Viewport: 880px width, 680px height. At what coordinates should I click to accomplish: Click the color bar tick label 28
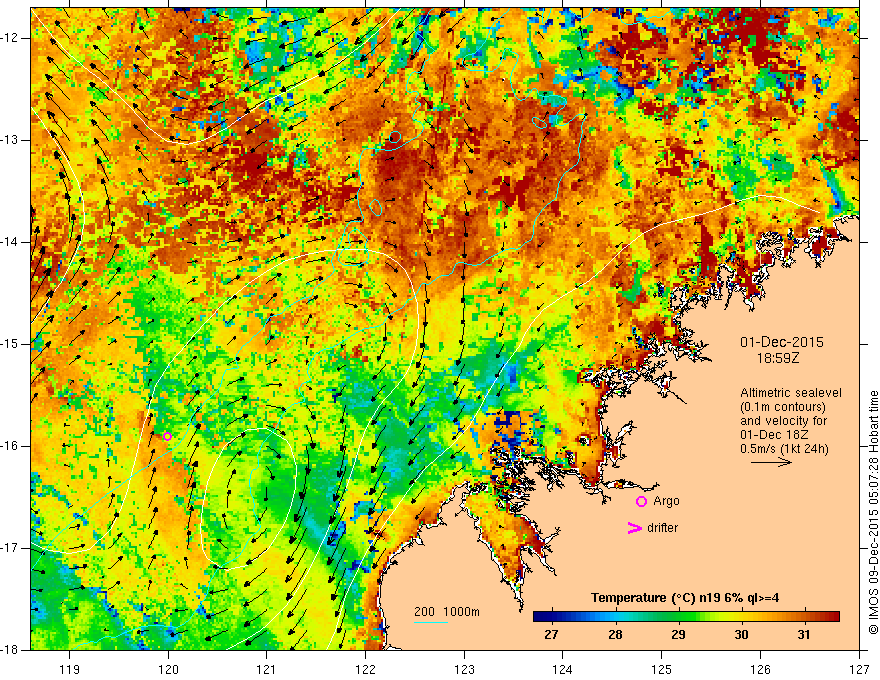point(615,635)
